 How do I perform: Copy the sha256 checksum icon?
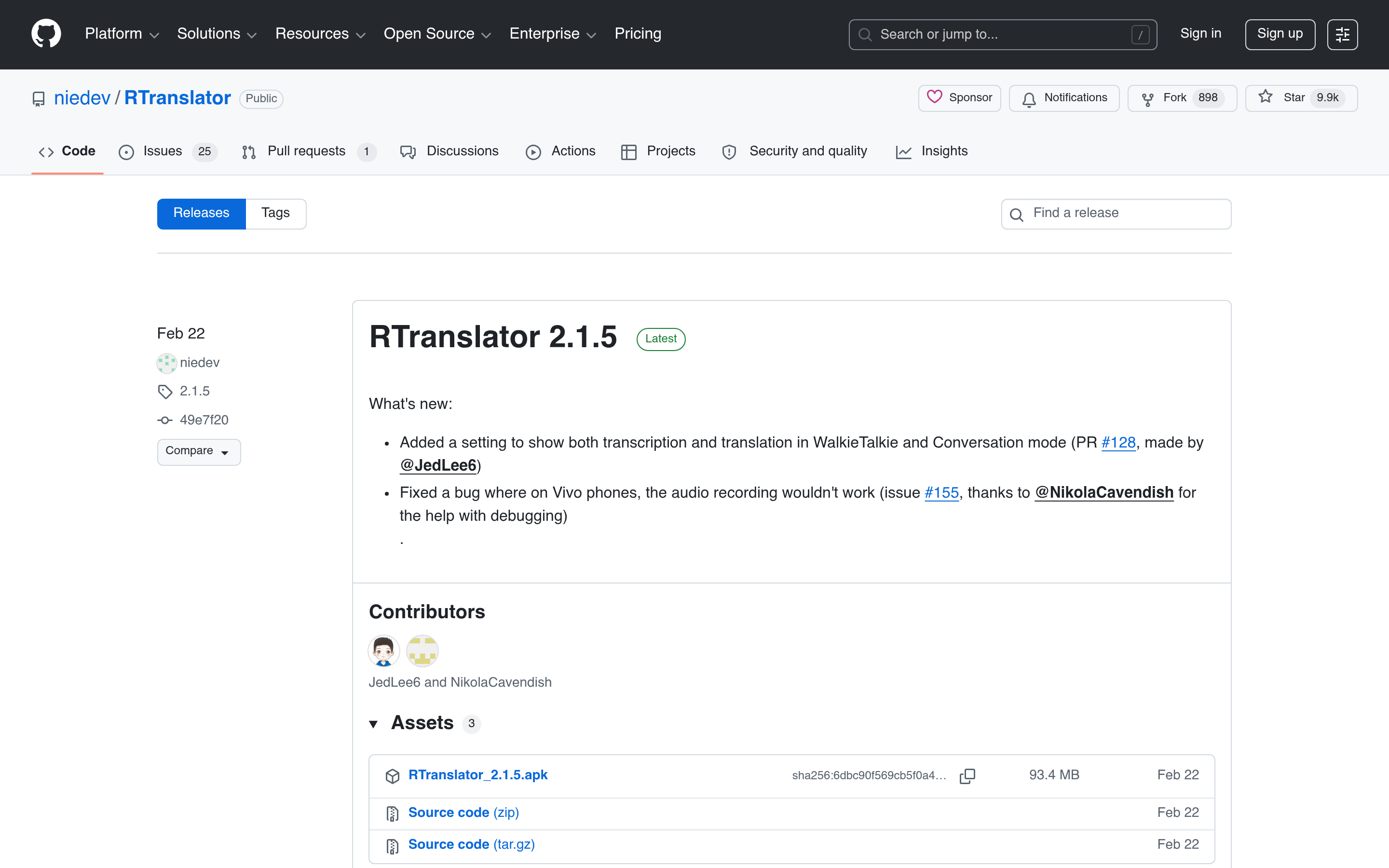[x=967, y=775]
